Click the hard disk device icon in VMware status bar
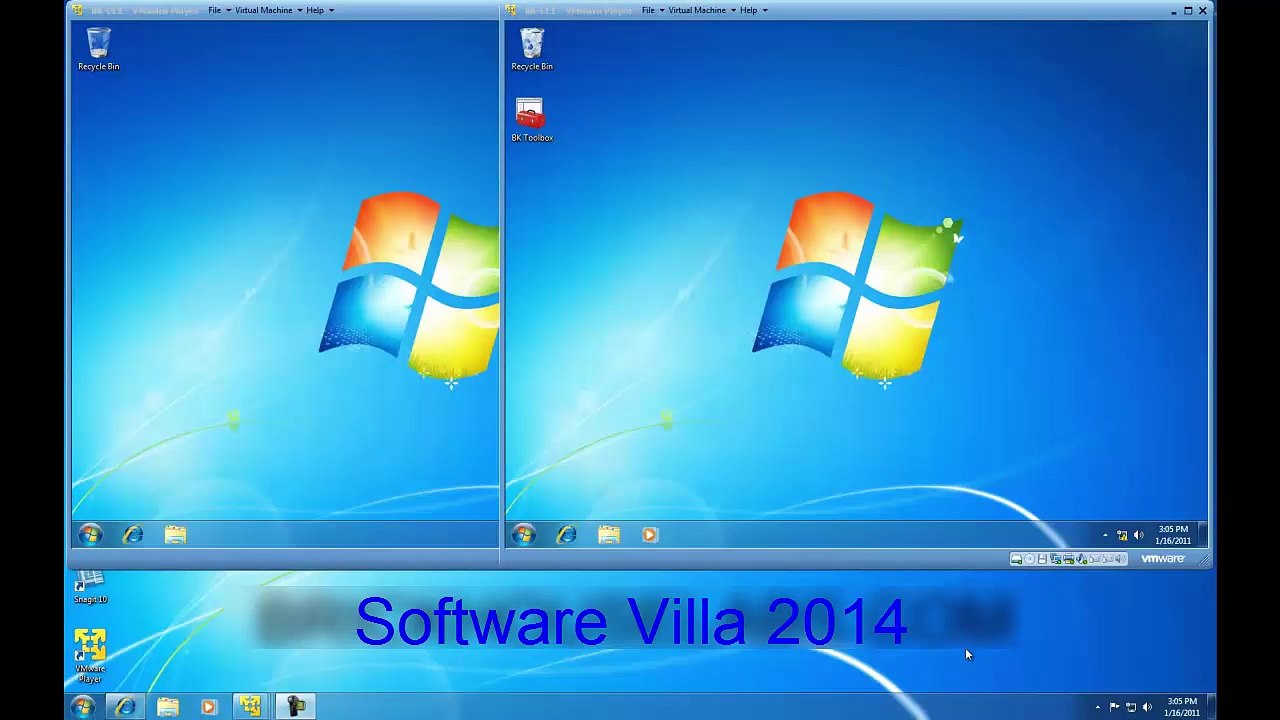Screen dimensions: 1280x720 tap(1016, 559)
